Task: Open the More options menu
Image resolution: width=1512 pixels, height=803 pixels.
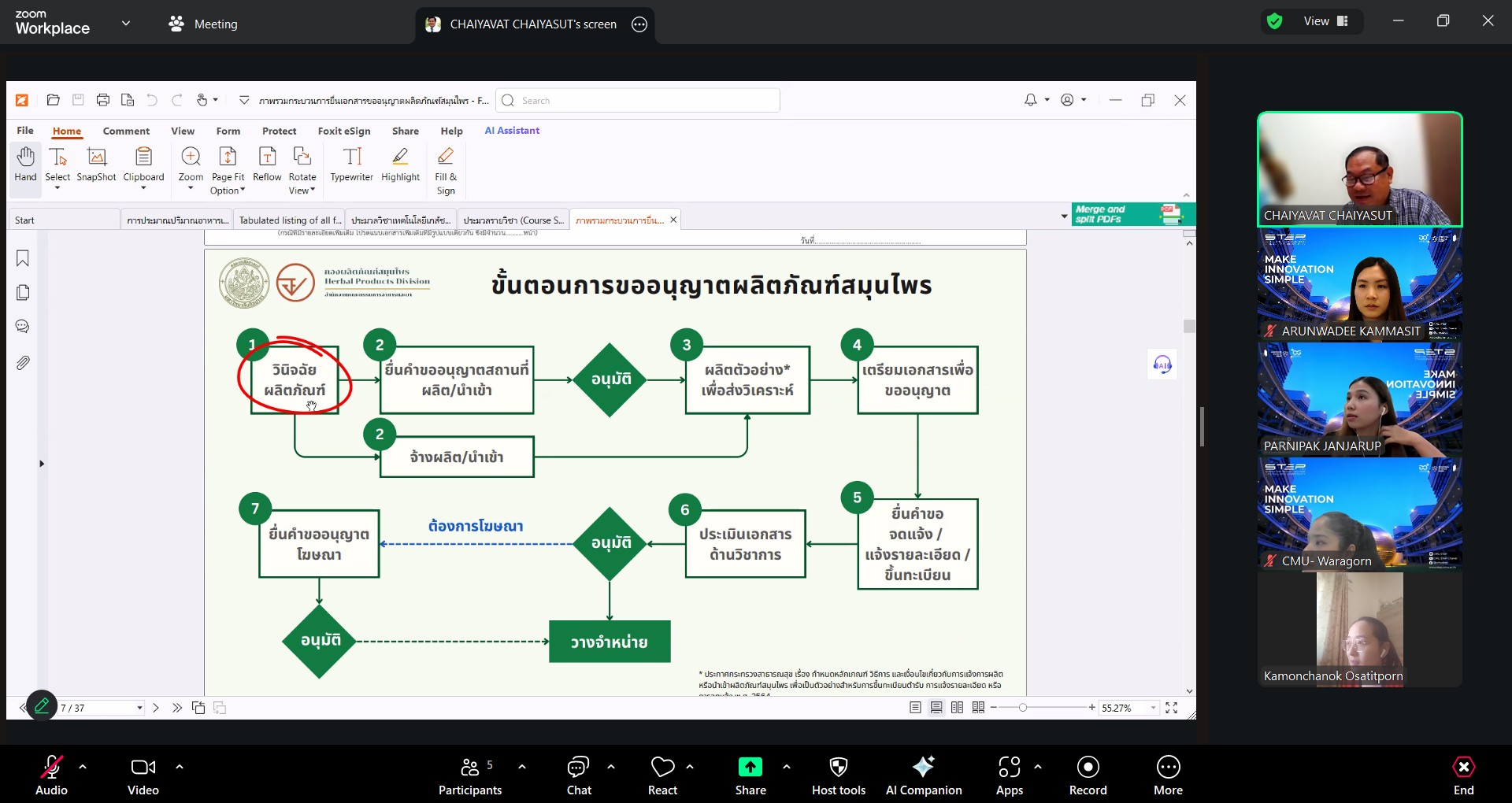Action: coord(1168,775)
